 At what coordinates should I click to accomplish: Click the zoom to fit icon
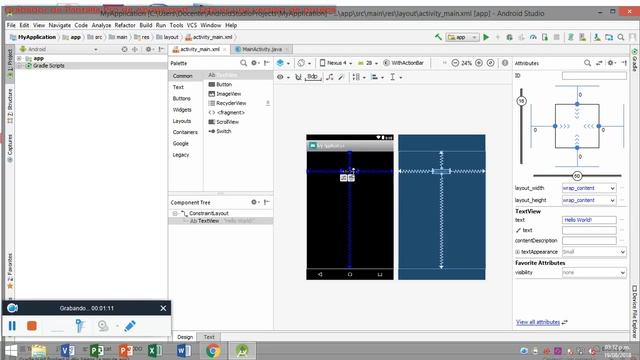click(491, 63)
